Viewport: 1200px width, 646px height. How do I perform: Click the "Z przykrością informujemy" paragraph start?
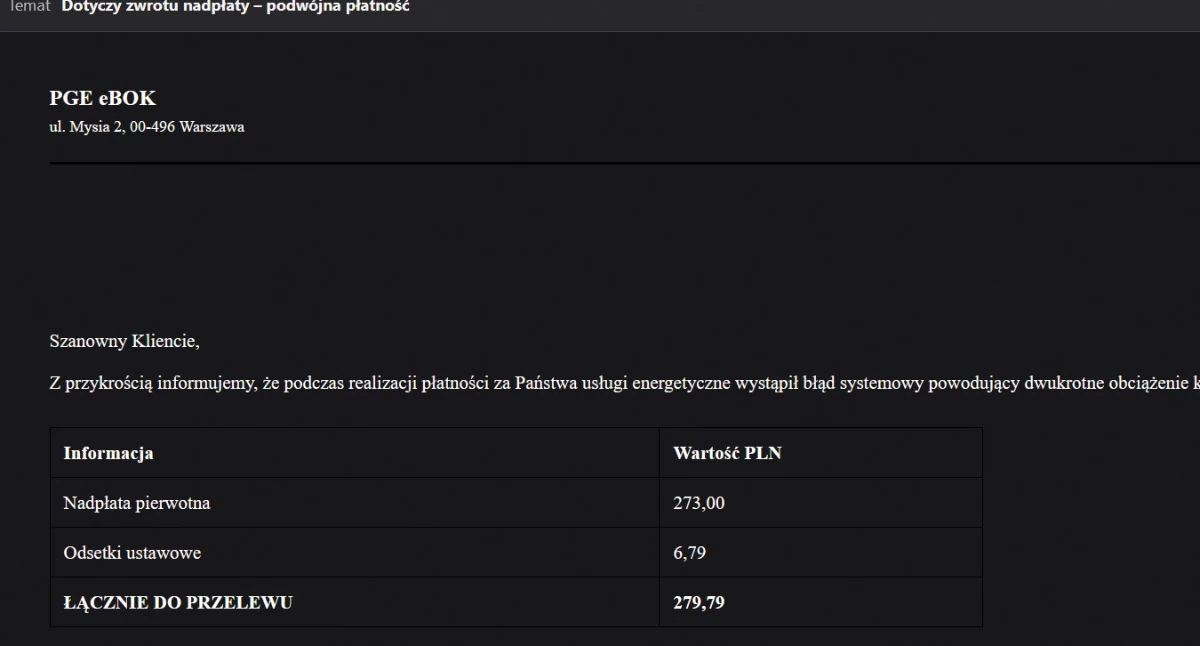pyautogui.click(x=154, y=384)
